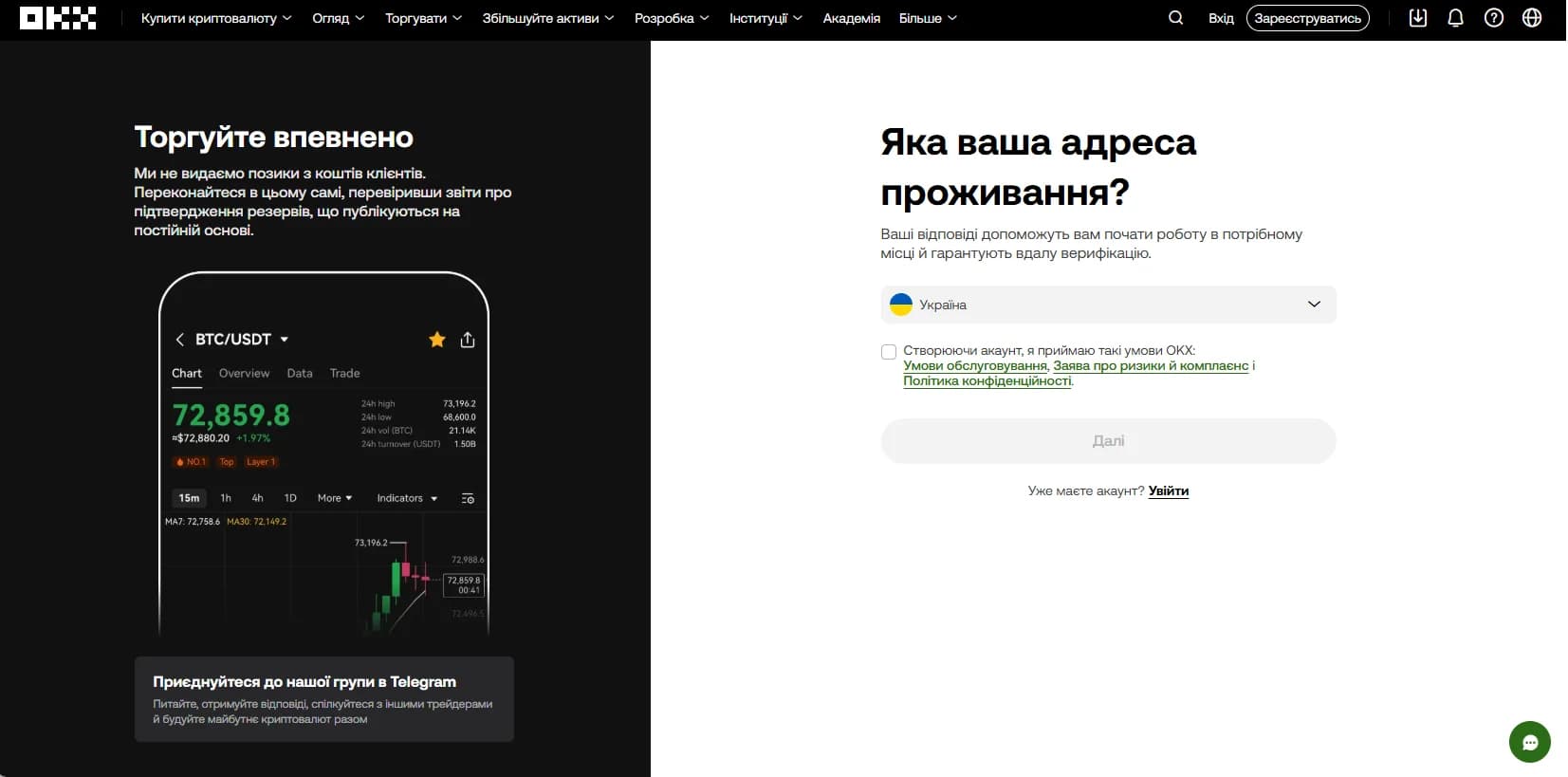Viewport: 1568px width, 777px height.
Task: Expand the Торгувати menu
Action: pos(424,18)
